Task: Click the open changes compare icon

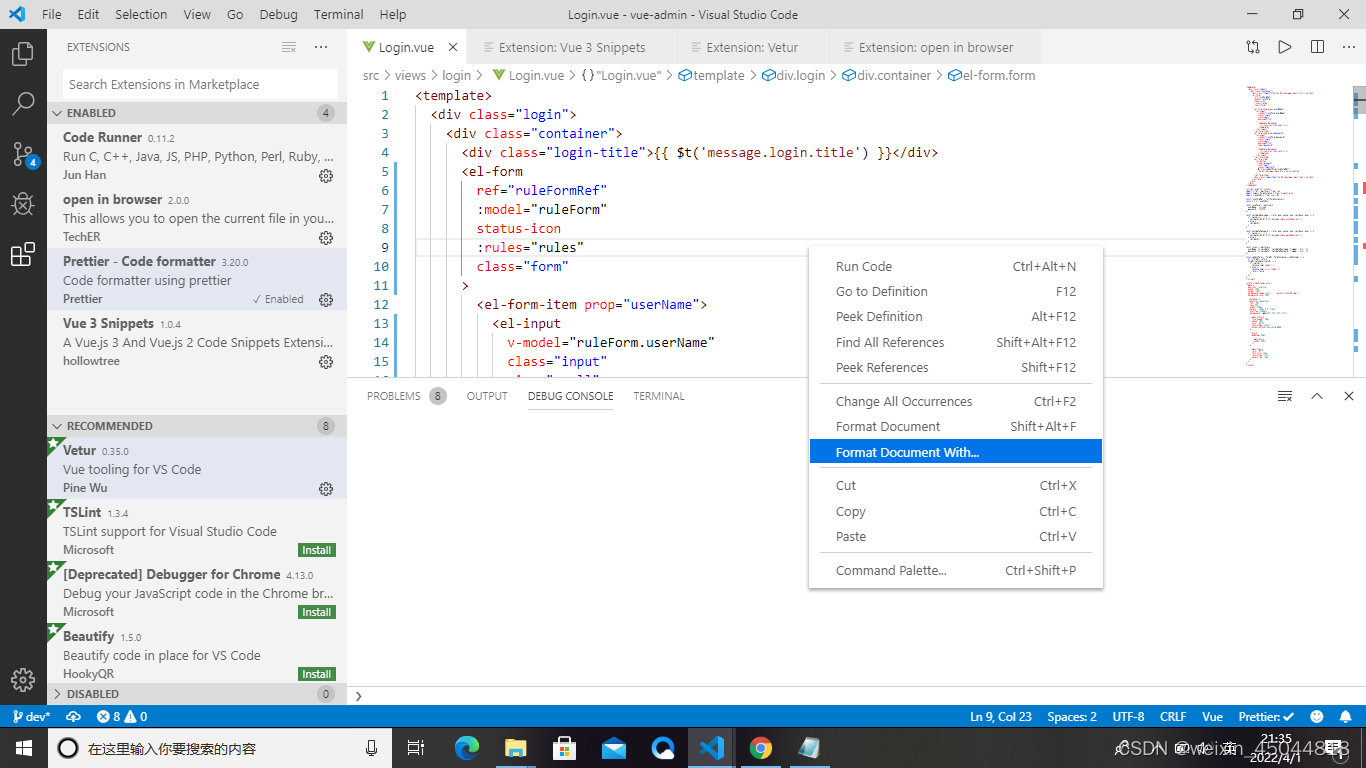Action: 1253,47
